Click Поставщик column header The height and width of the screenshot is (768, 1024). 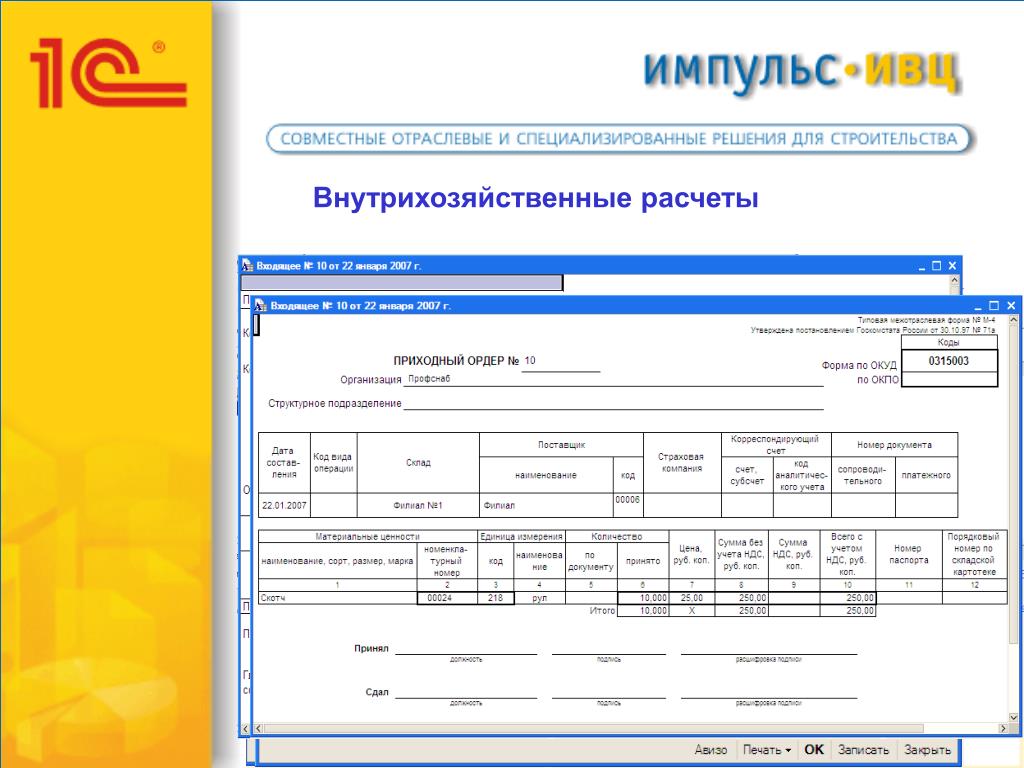pyautogui.click(x=562, y=445)
